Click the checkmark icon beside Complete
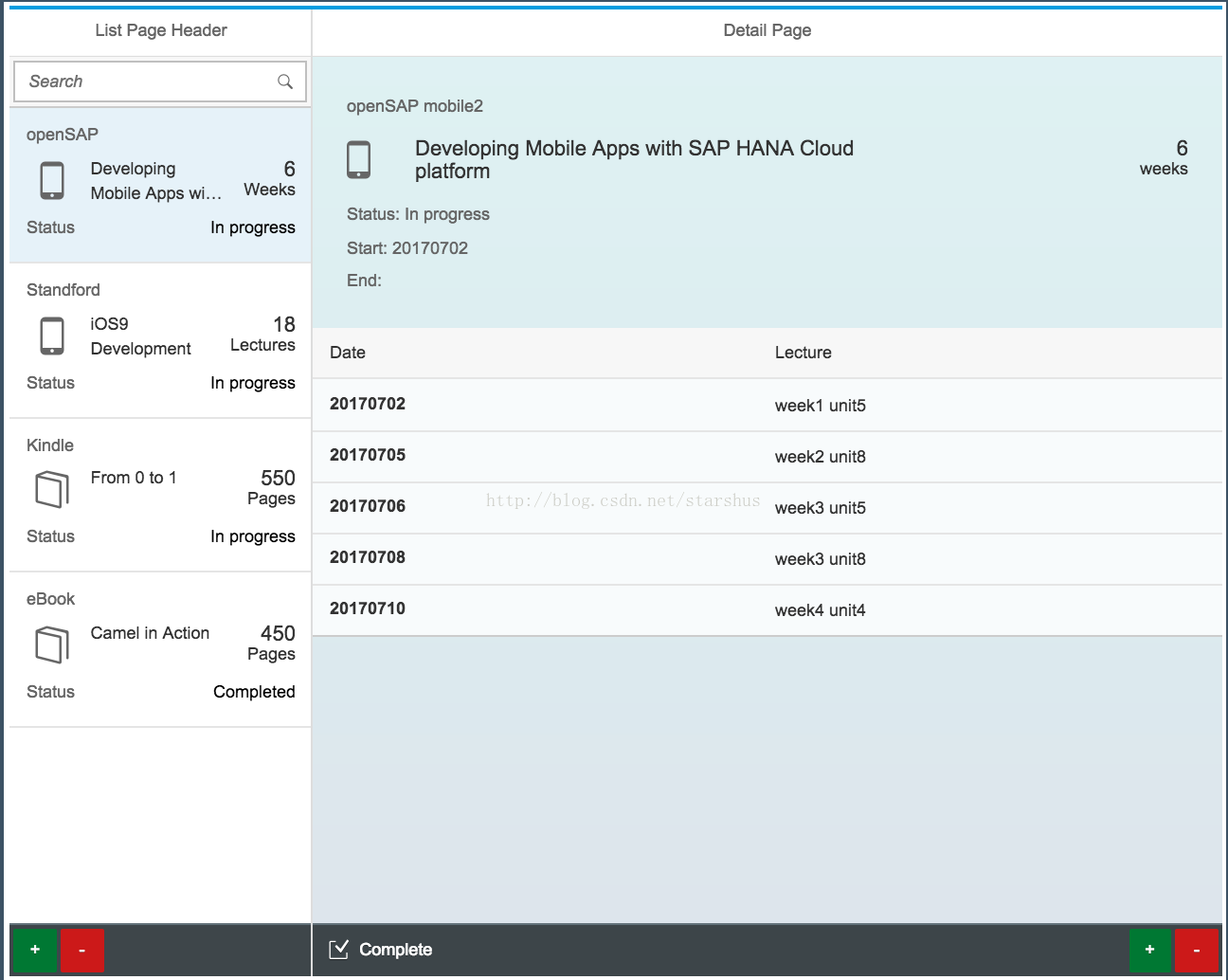This screenshot has width=1228, height=980. click(338, 949)
